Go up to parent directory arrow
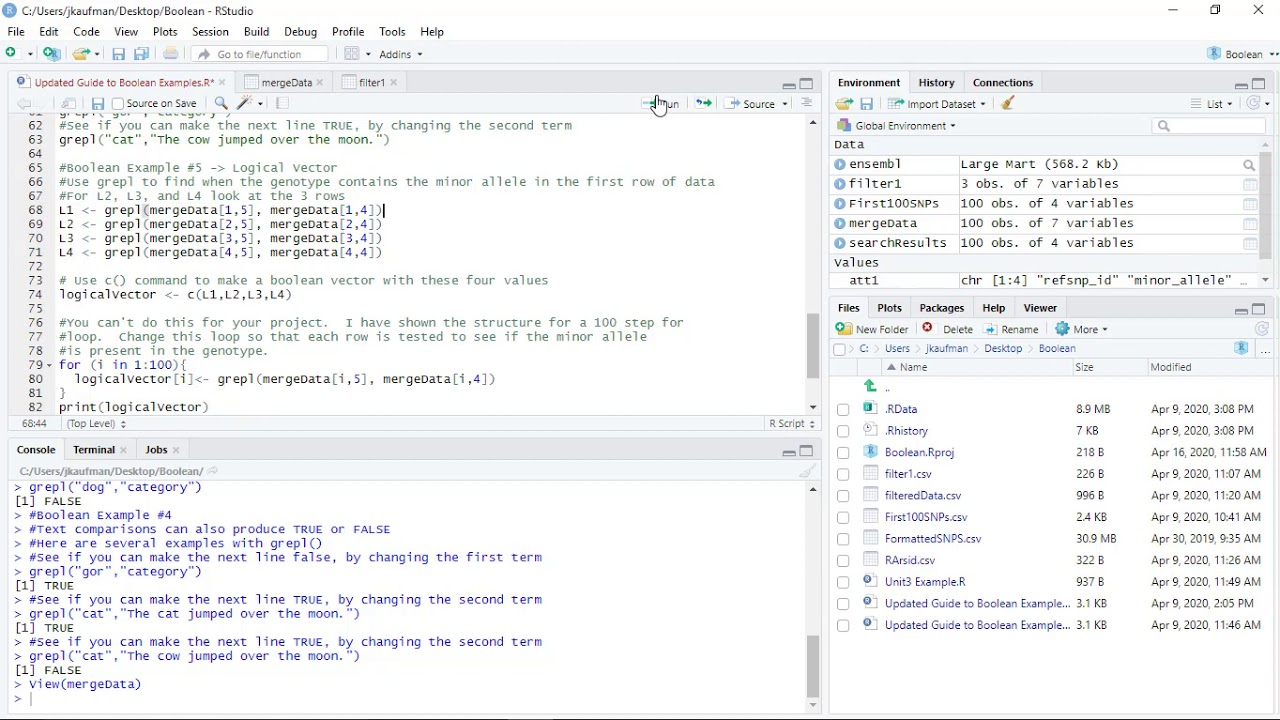 (x=871, y=387)
